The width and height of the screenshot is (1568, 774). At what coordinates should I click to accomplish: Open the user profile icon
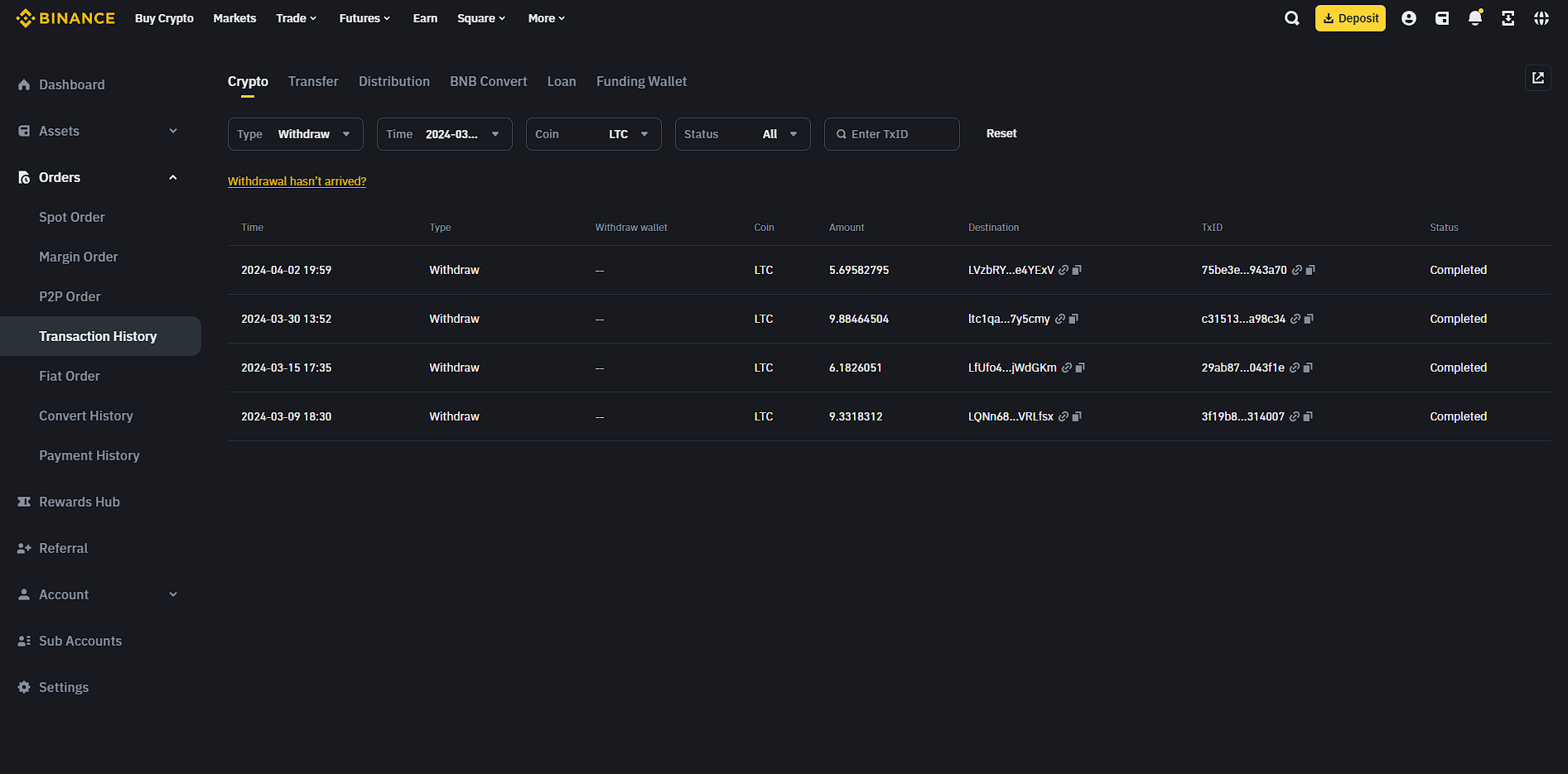pyautogui.click(x=1408, y=18)
